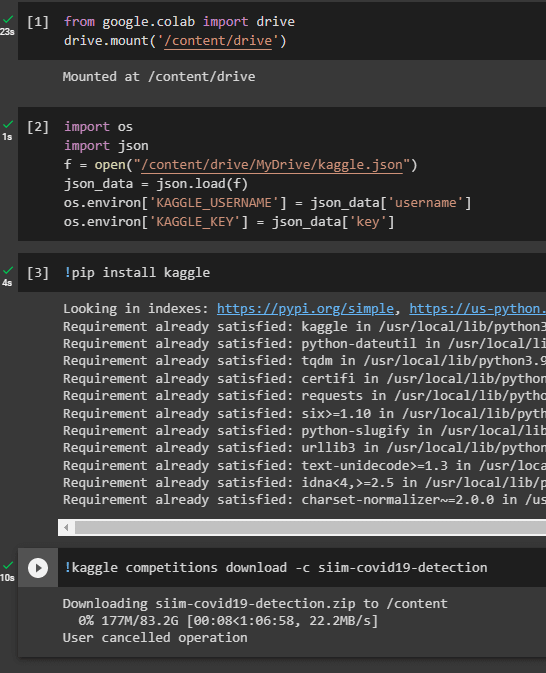This screenshot has height=673, width=546.
Task: Click the [3] execution count label
Action: 38,273
